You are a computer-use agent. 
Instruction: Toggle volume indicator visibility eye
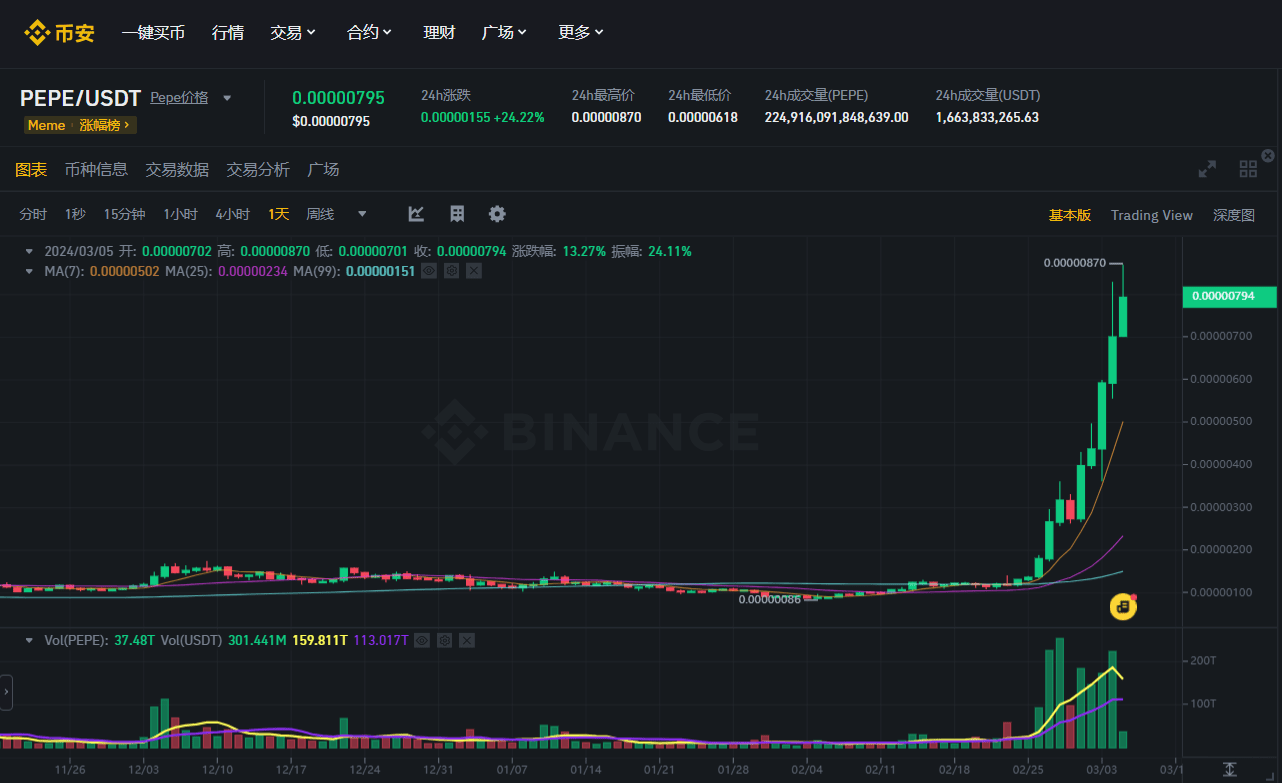tap(422, 640)
